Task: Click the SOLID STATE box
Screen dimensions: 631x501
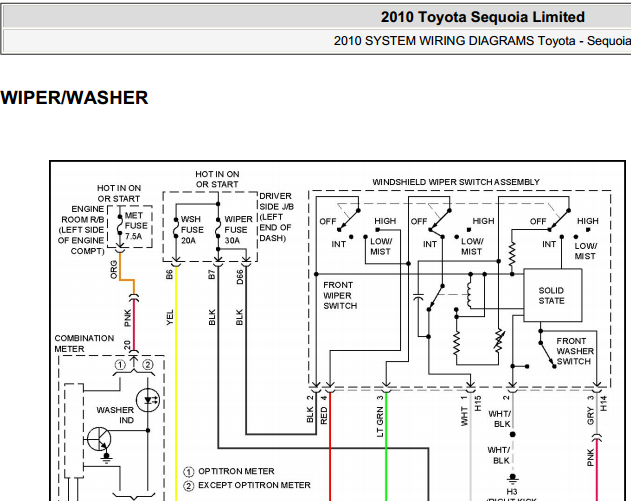Action: 553,295
